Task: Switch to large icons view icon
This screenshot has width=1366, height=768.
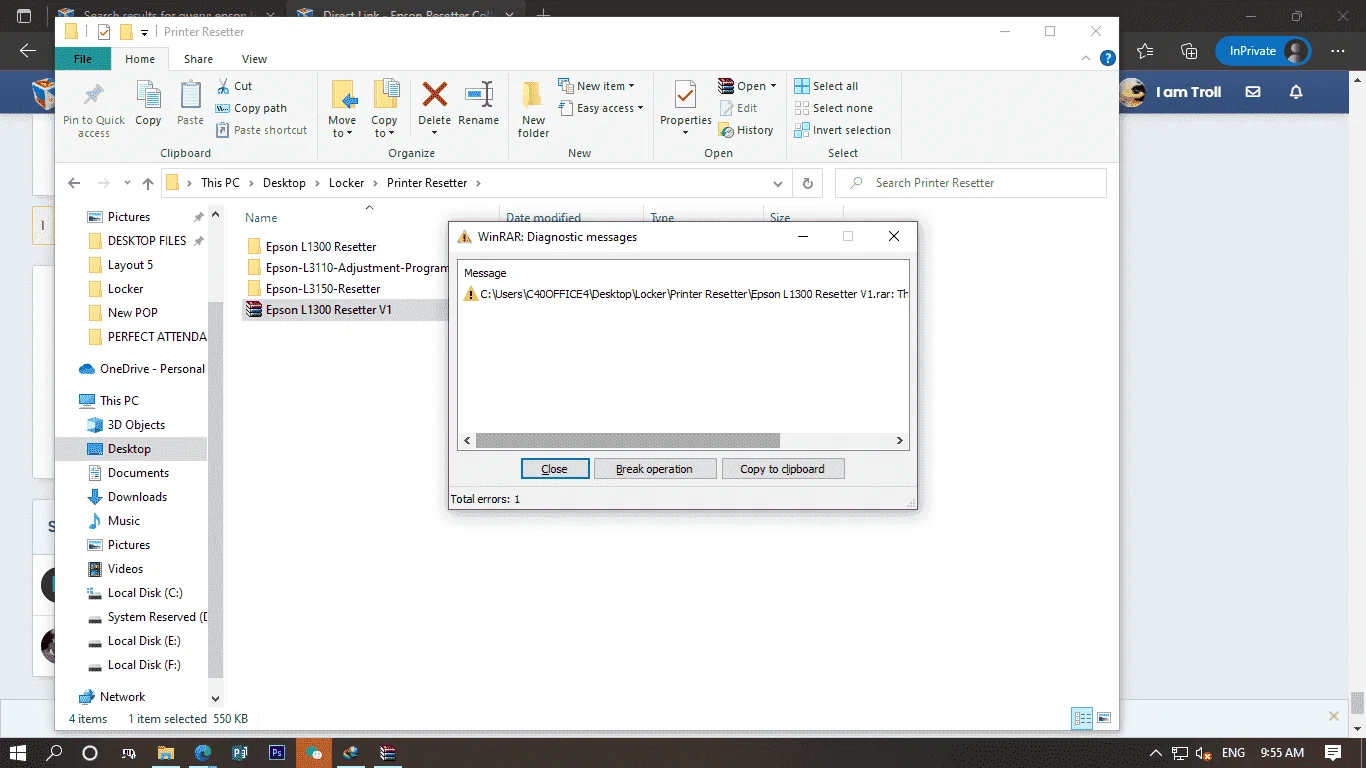Action: tap(1104, 718)
